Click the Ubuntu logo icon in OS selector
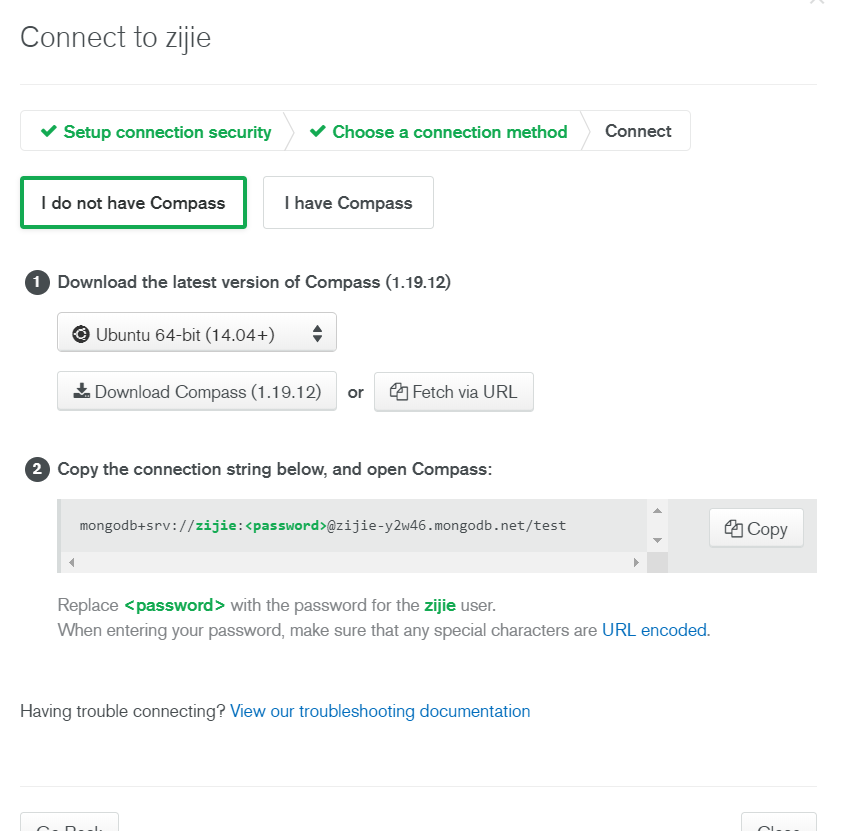 [81, 334]
